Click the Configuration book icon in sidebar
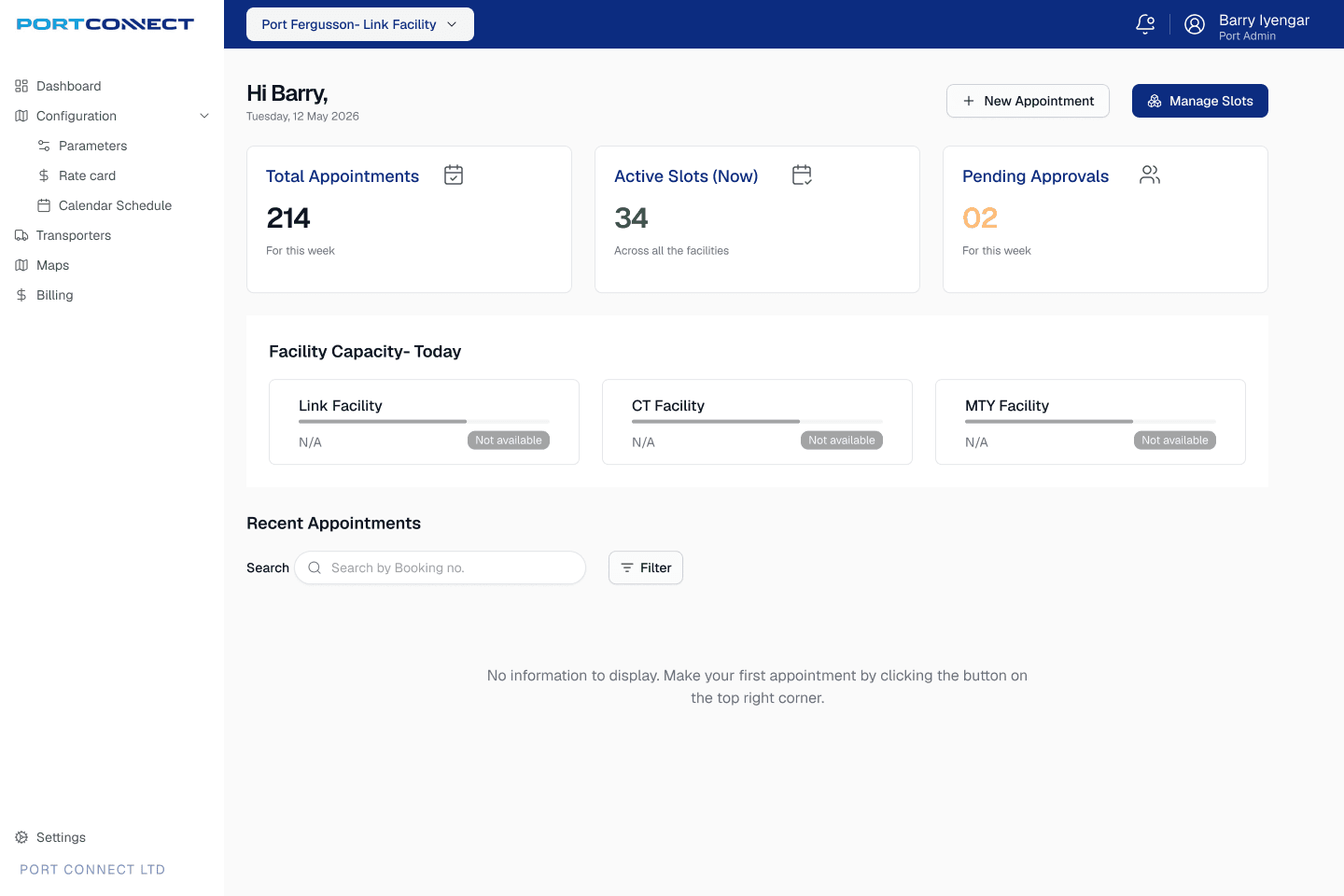The width and height of the screenshot is (1344, 896). (x=21, y=116)
